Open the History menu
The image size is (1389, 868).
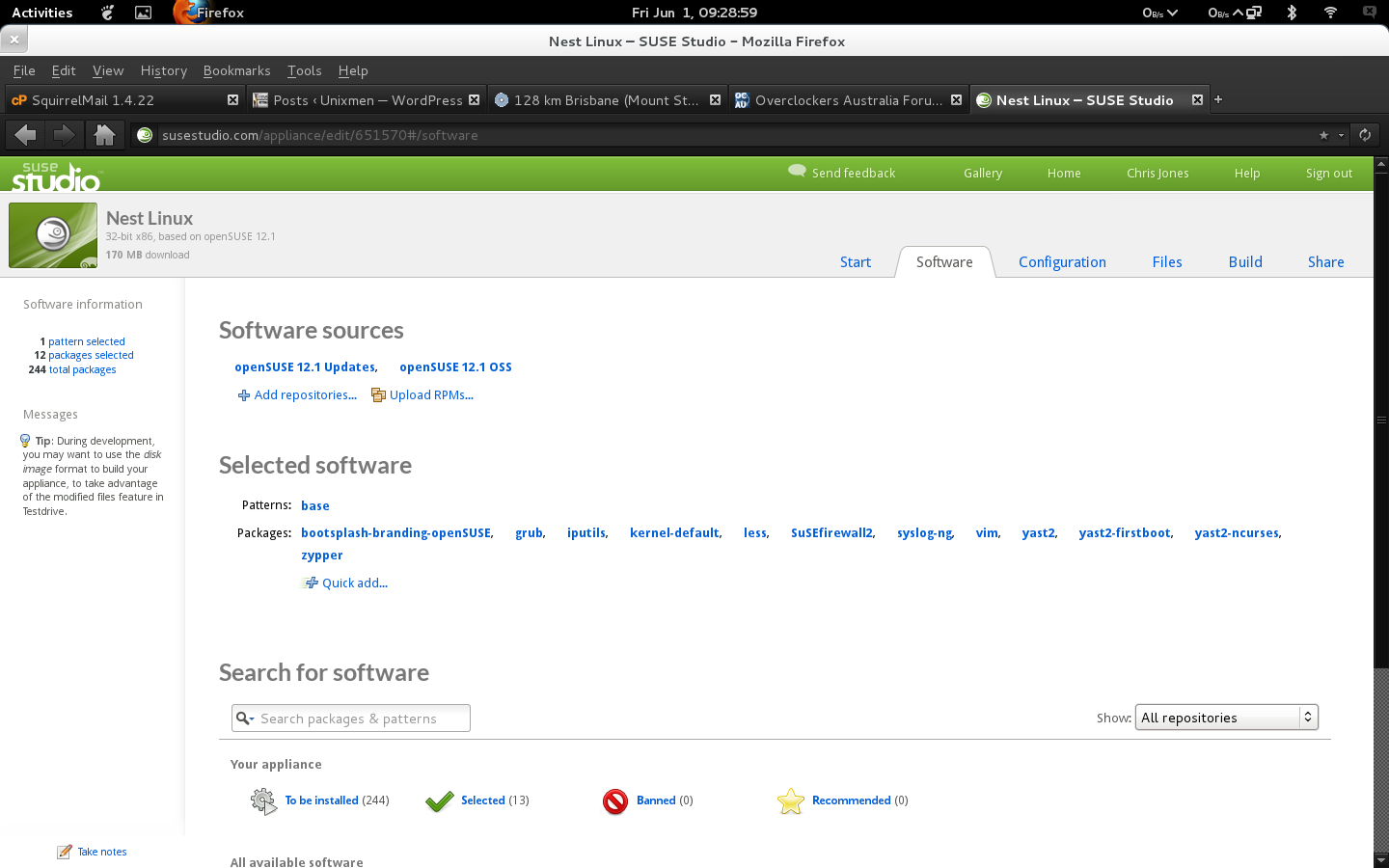click(164, 70)
